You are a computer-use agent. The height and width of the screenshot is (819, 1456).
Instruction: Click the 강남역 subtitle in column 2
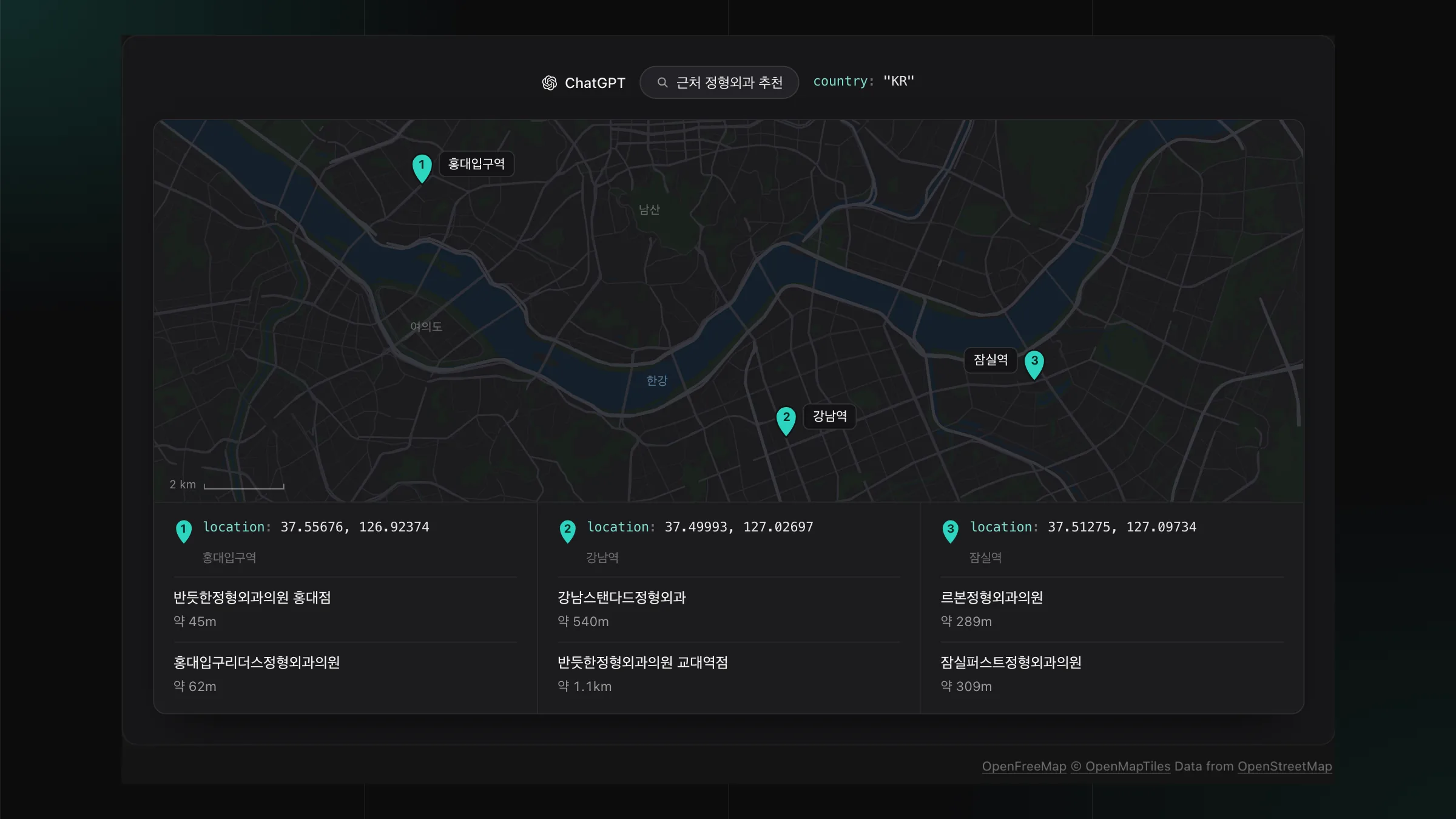[x=602, y=558]
